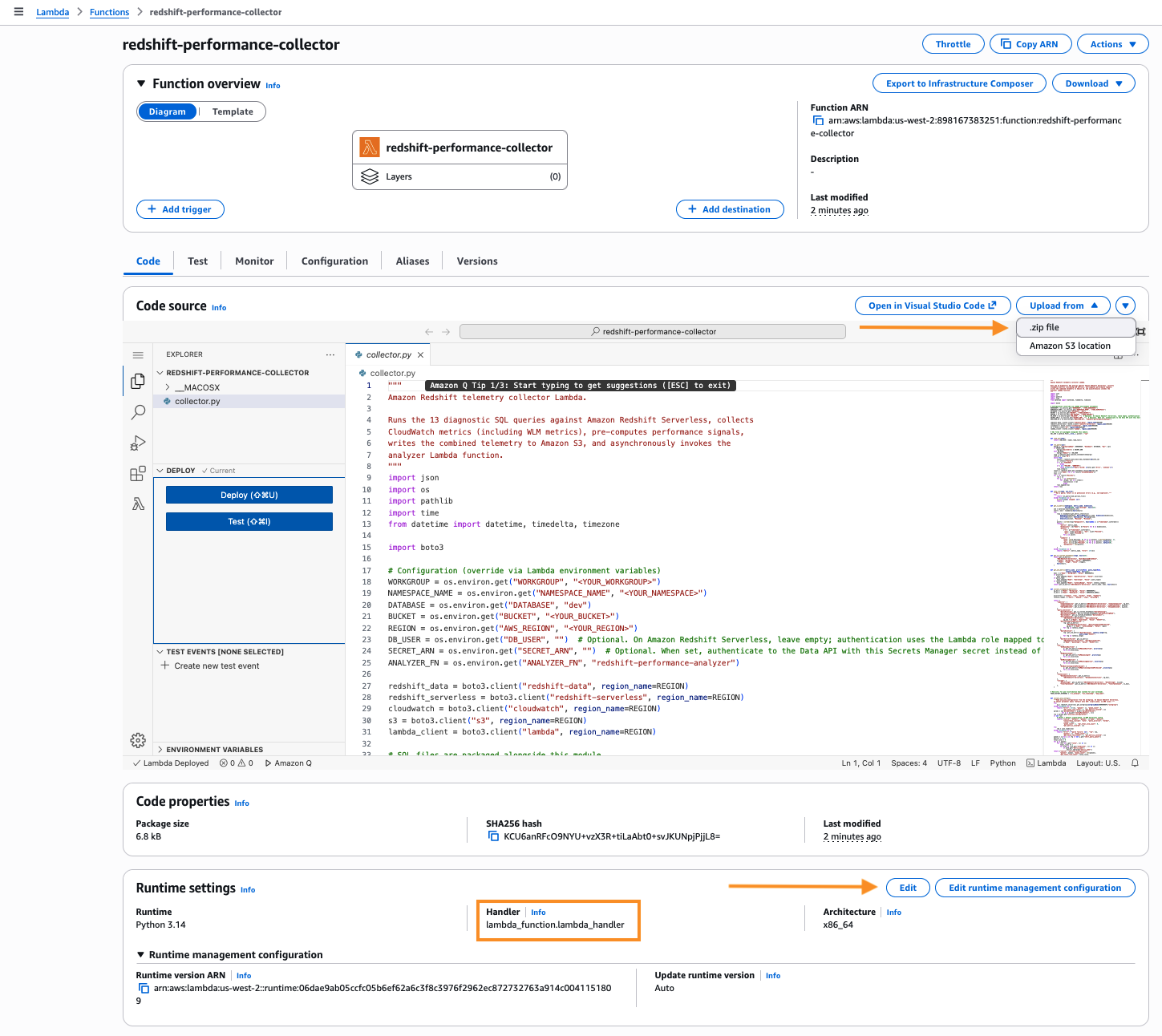Copy the Runtime version ARN using copy icon
Image resolution: width=1162 pixels, height=1036 pixels.
[144, 988]
